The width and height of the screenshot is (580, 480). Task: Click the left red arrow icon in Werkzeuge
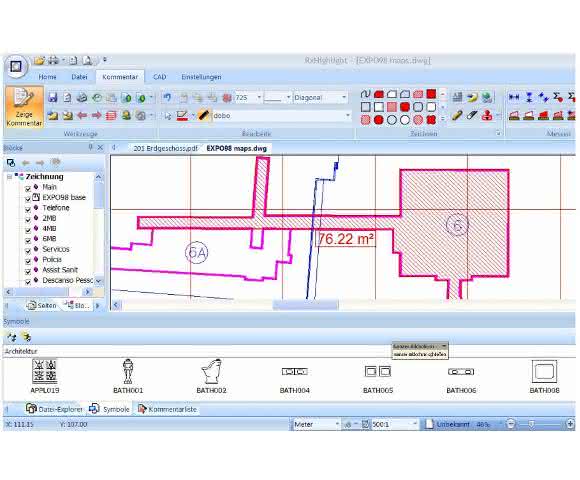tap(82, 116)
